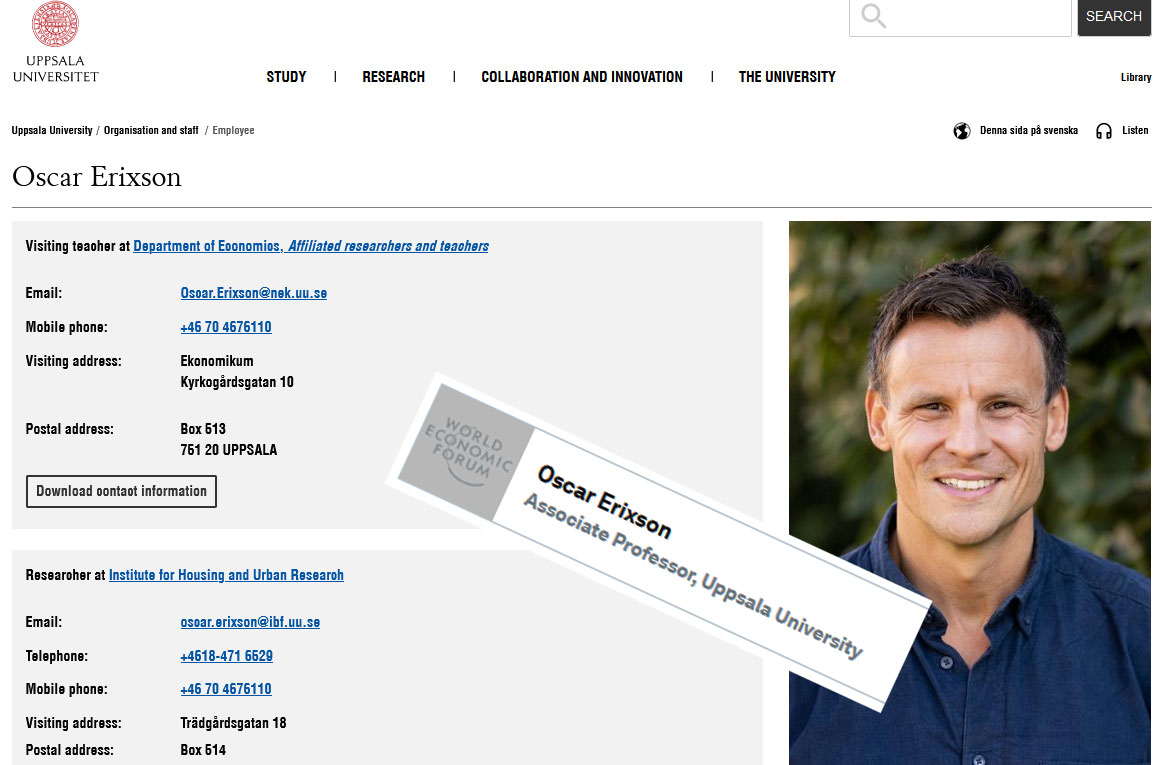Click the World Economic Forum logo badge
The height and width of the screenshot is (765, 1154).
tap(467, 449)
